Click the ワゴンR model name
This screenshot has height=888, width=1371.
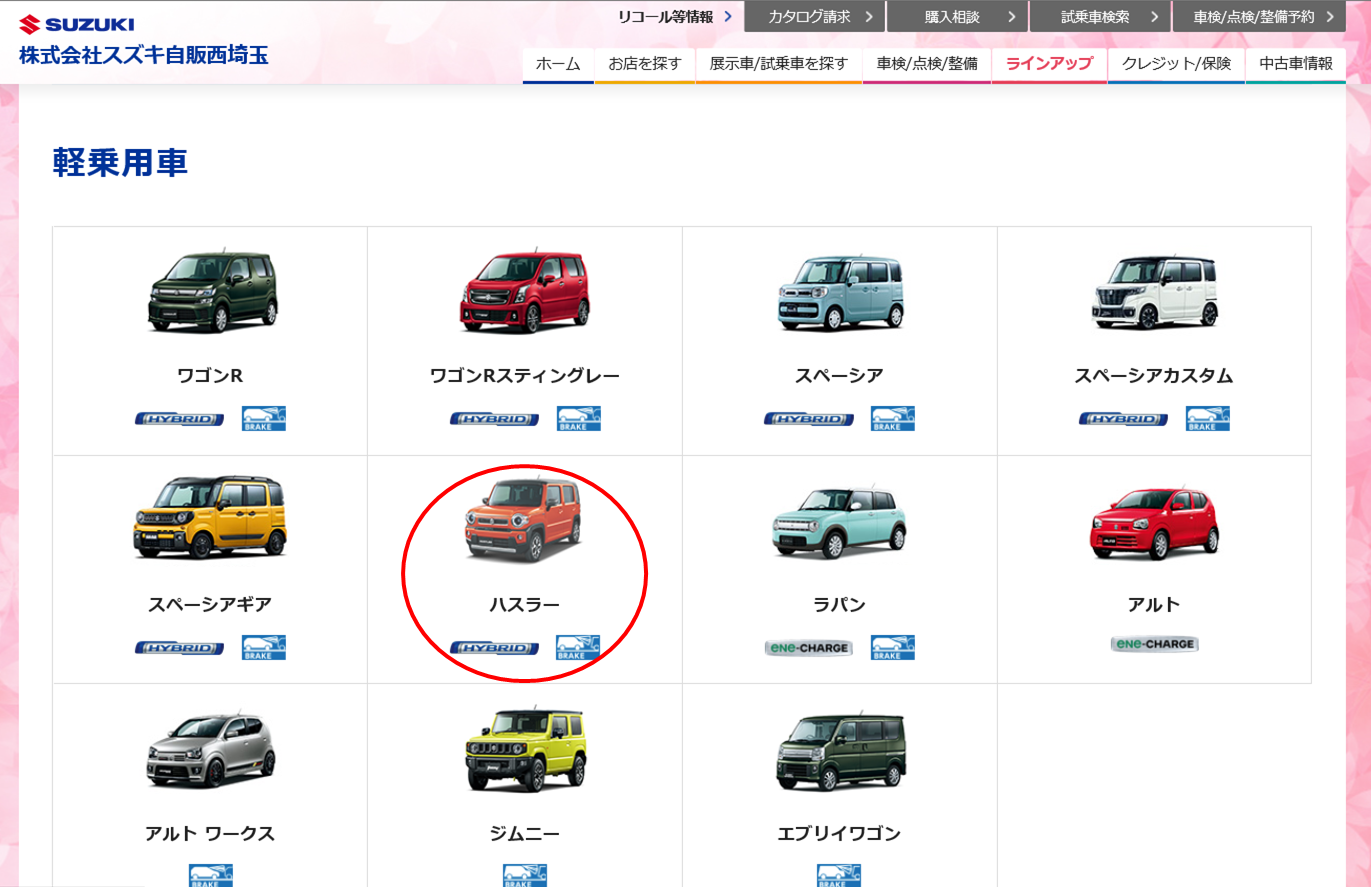pos(210,376)
